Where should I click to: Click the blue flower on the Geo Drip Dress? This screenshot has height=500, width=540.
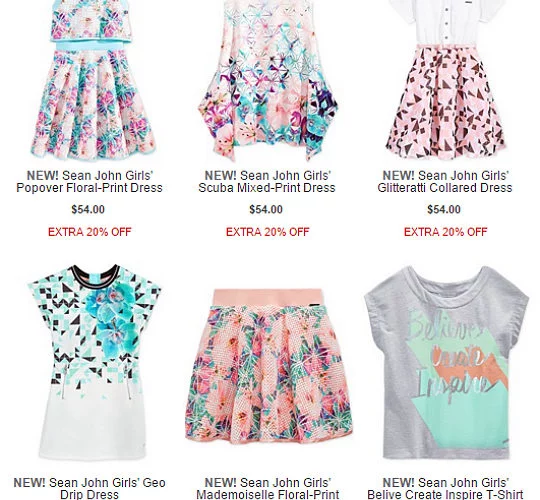pyautogui.click(x=112, y=315)
